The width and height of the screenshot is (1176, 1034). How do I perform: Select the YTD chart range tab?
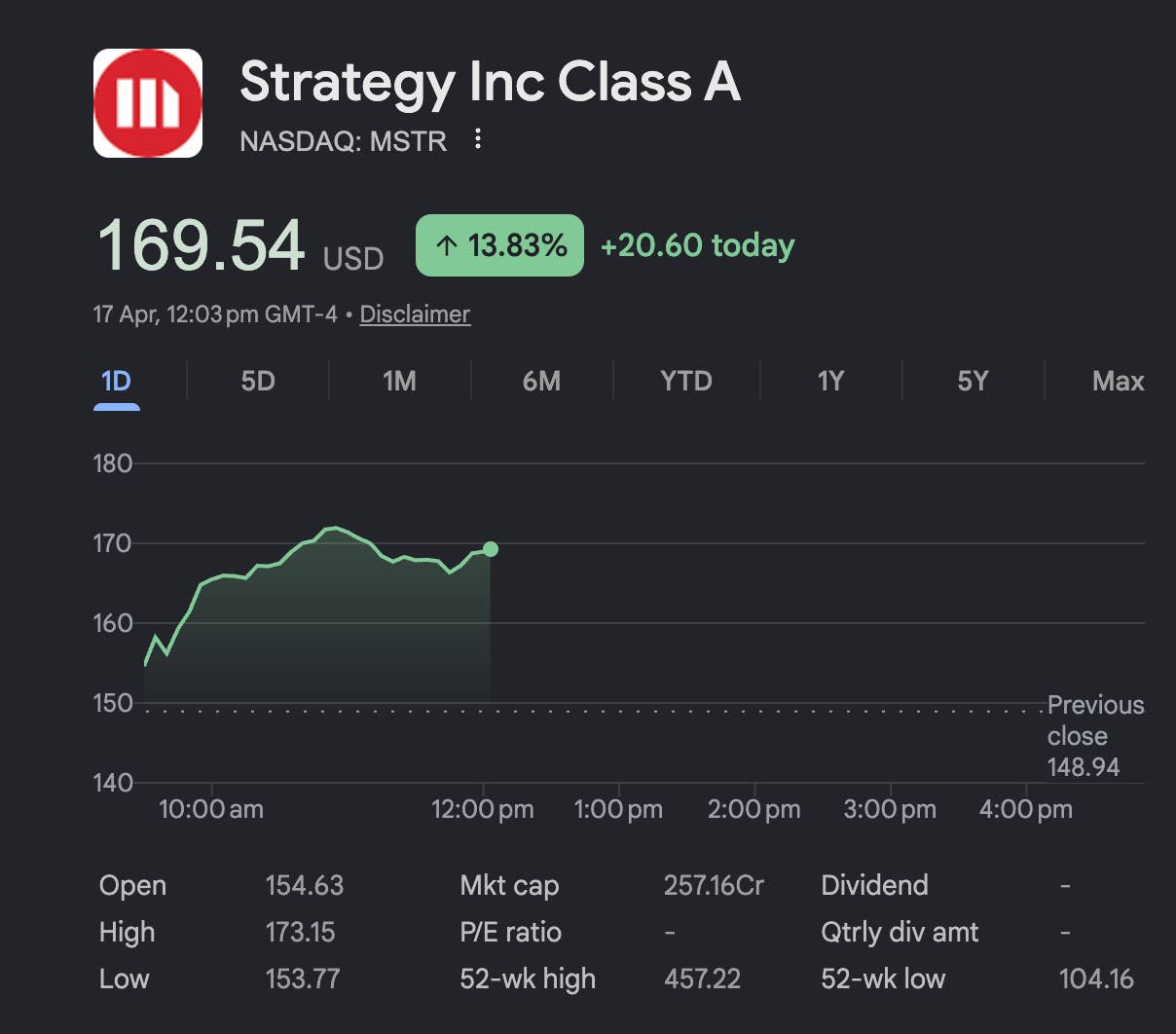click(686, 381)
